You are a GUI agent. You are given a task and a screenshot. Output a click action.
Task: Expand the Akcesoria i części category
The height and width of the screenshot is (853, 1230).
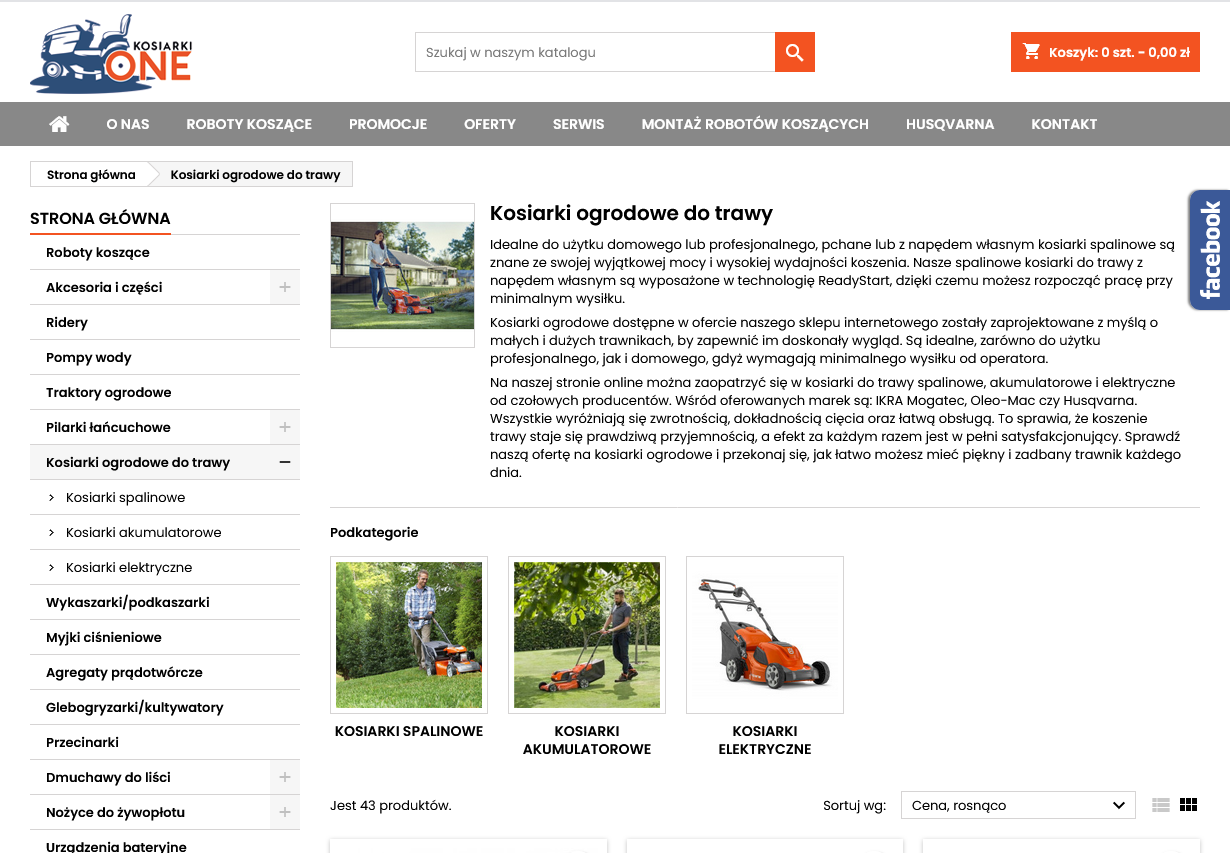285,287
